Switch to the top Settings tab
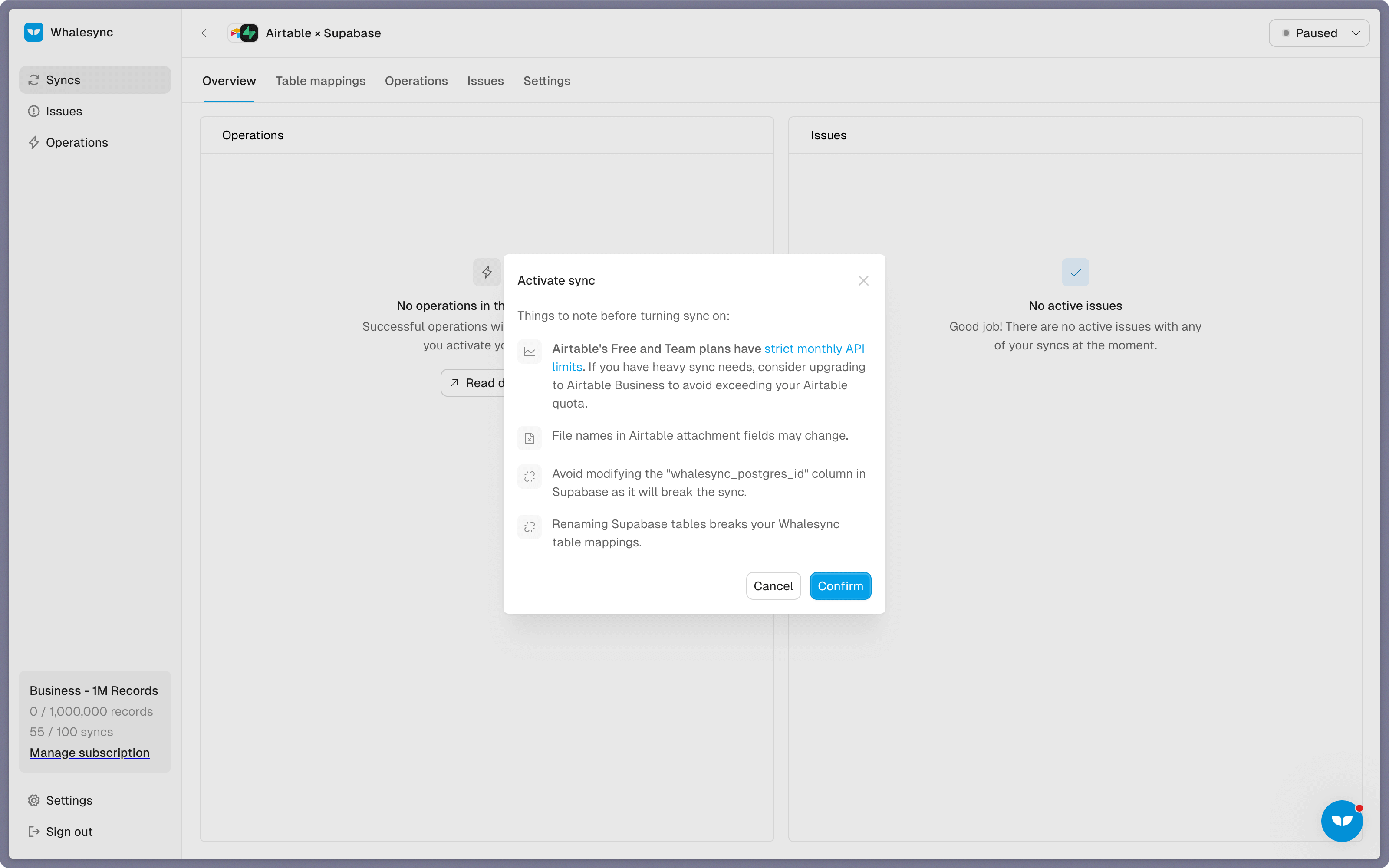 point(547,81)
